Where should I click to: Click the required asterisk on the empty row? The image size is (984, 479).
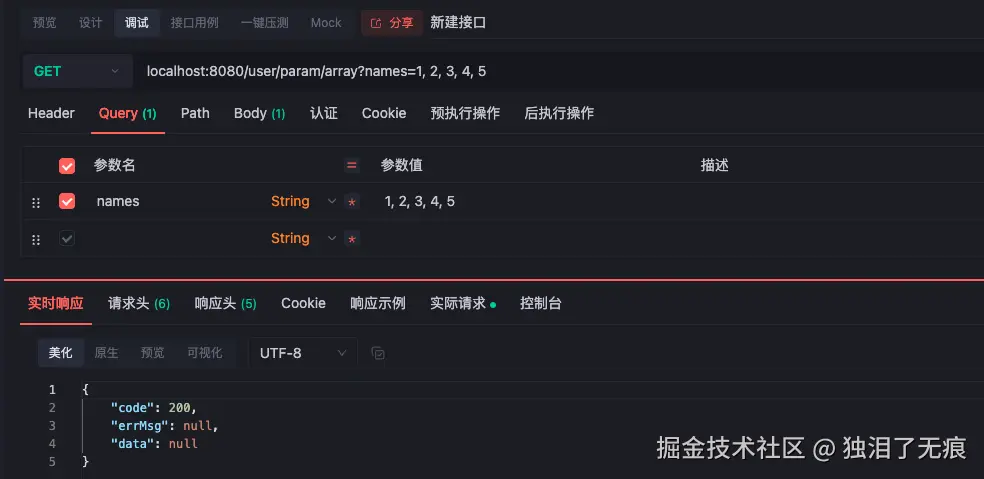351,239
